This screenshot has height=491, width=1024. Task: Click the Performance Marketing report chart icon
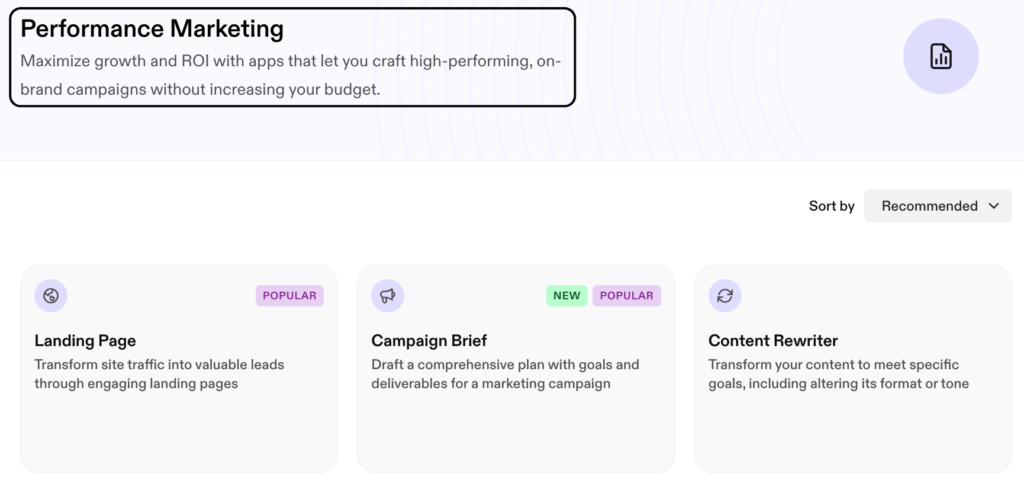click(941, 56)
